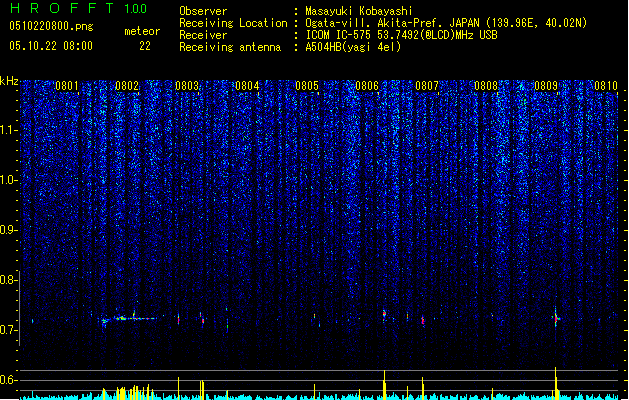Click the 0806 time marker
629x400 pixels.
367,86
